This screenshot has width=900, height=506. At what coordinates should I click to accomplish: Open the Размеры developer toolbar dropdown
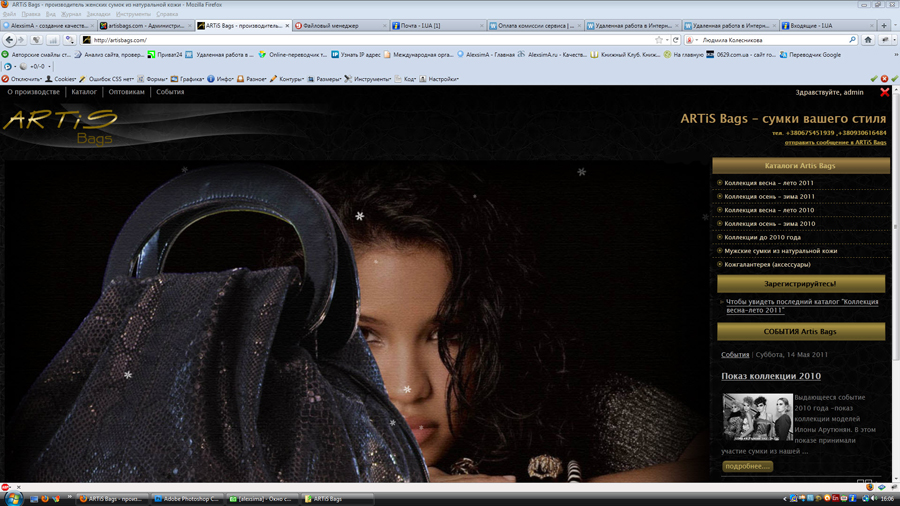tap(324, 79)
